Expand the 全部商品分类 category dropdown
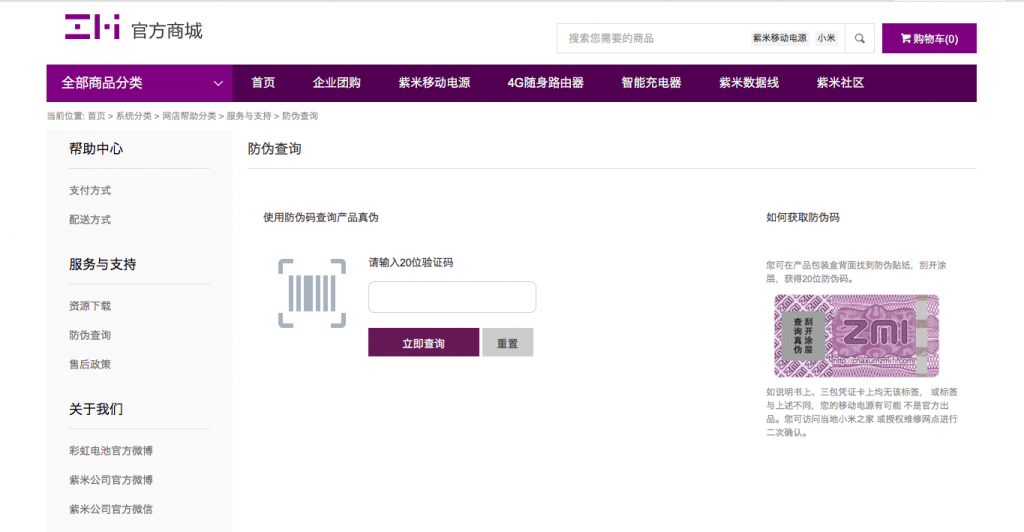This screenshot has height=532, width=1024. click(x=139, y=83)
